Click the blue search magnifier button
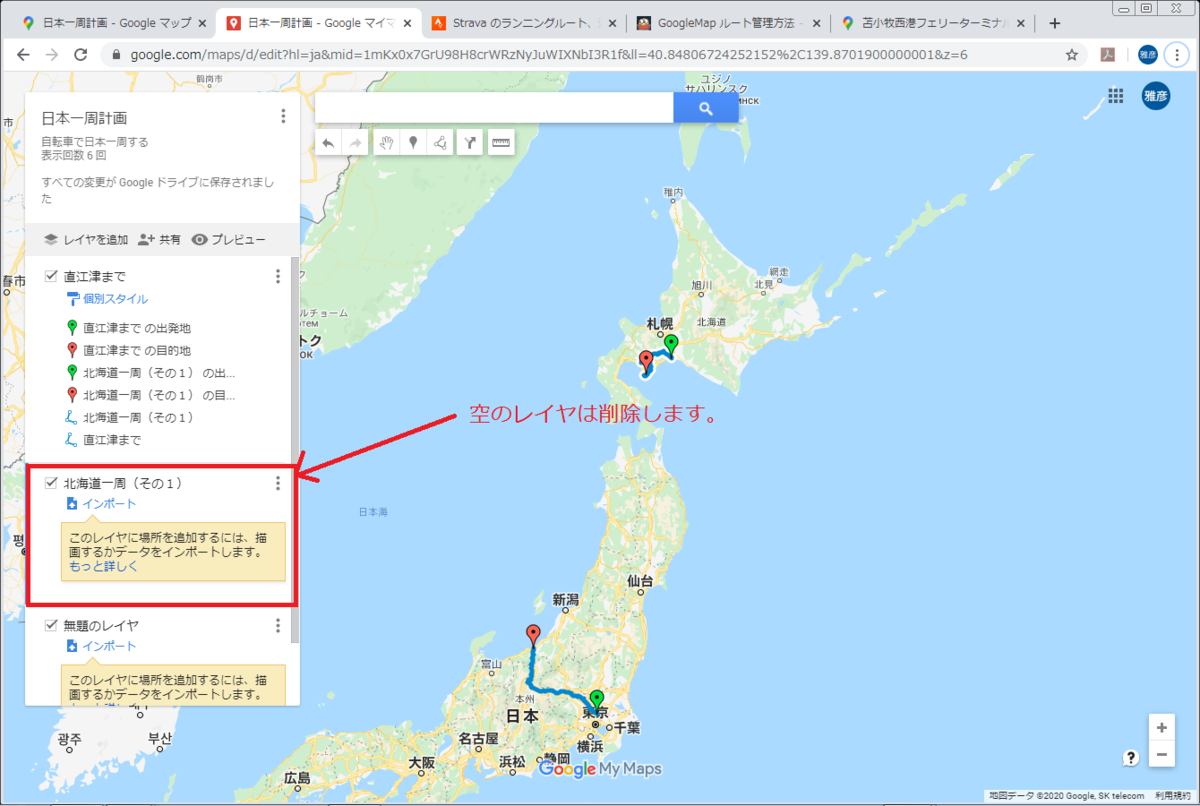Image resolution: width=1200 pixels, height=806 pixels. coord(706,108)
